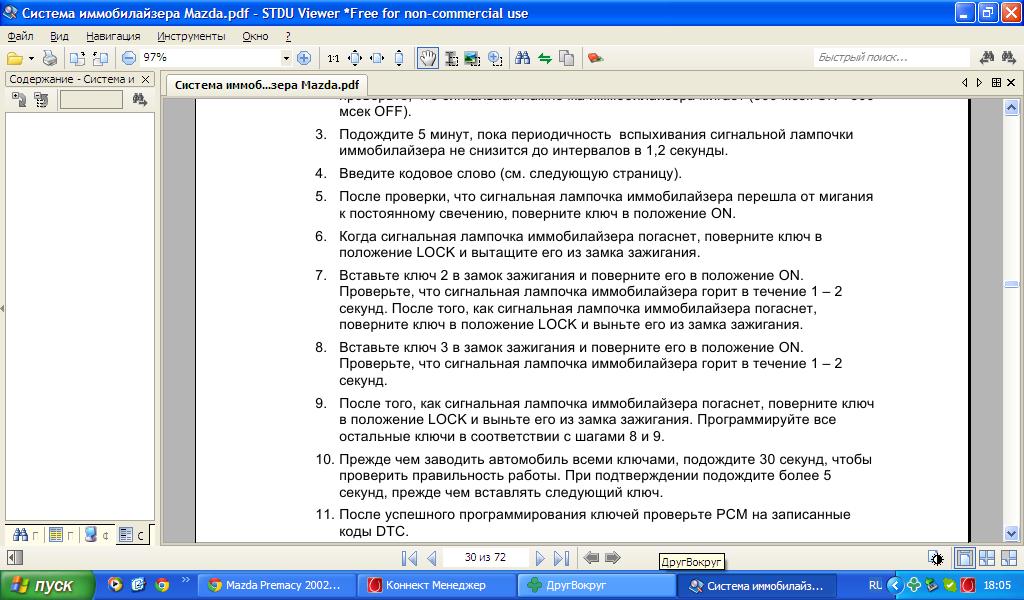Click the rotate page right icon
The width and height of the screenshot is (1024, 600).
click(101, 59)
